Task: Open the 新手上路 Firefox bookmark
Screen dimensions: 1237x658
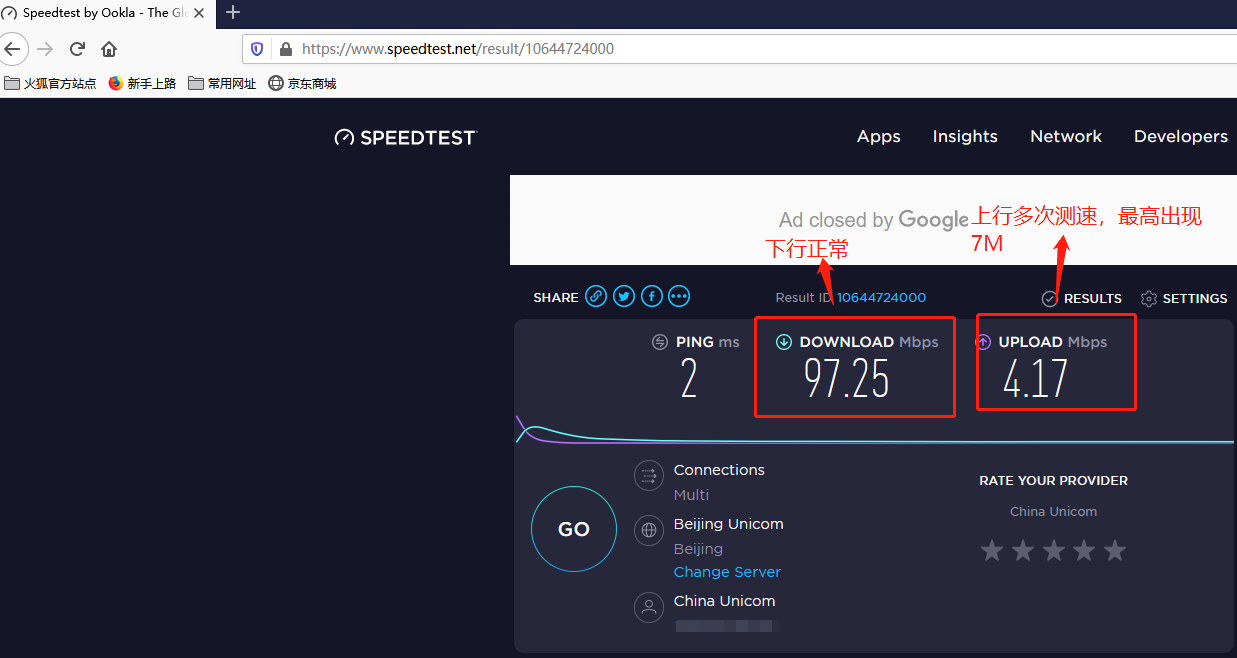Action: tap(142, 84)
